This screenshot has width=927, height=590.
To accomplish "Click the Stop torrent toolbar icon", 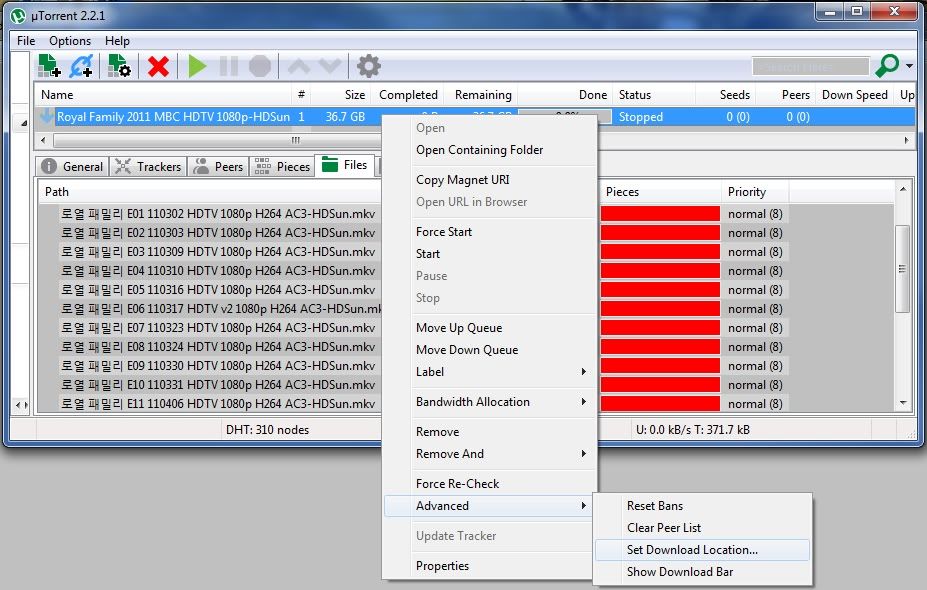I will pos(260,66).
